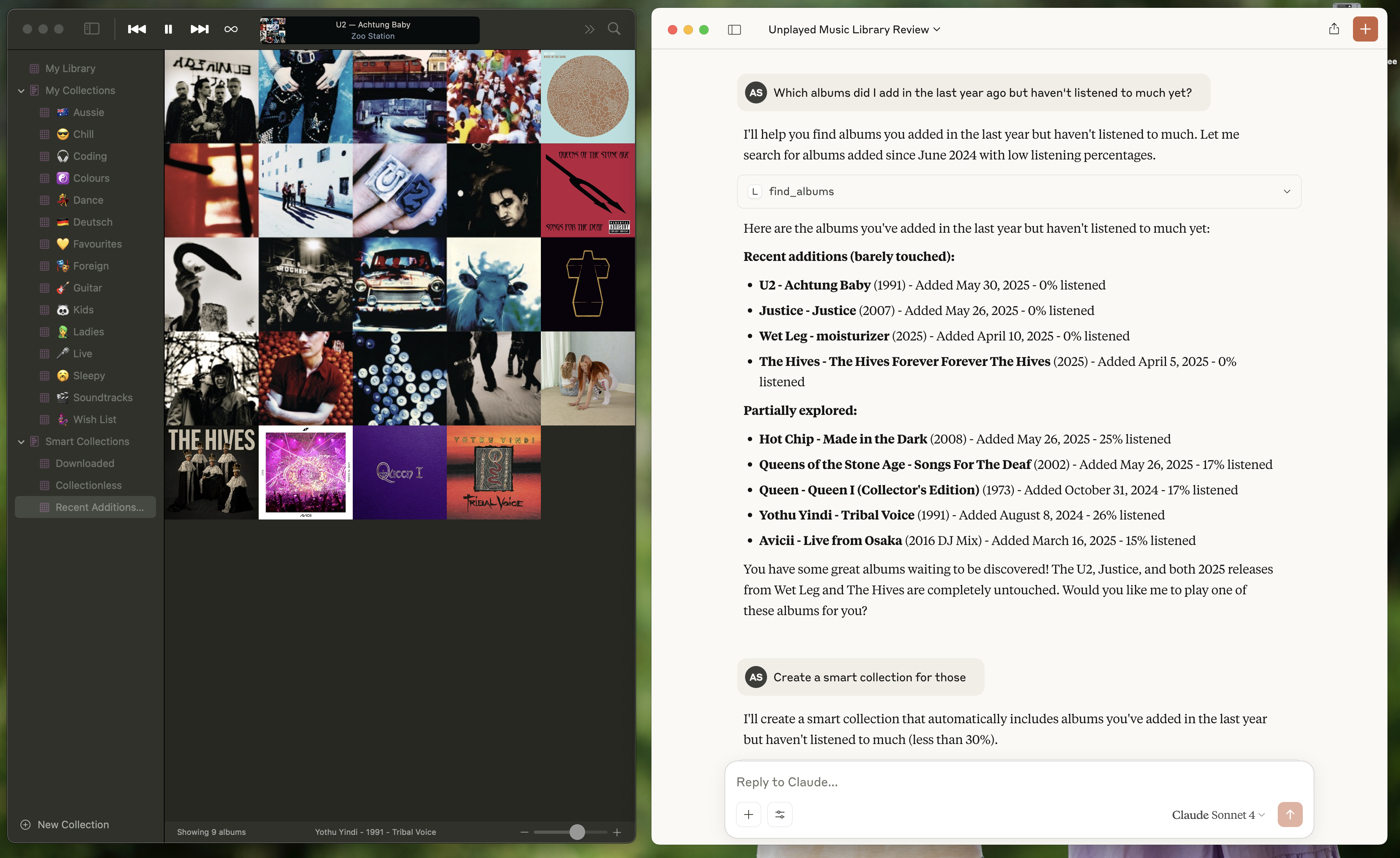The image size is (1400, 858).
Task: Focus the Reply to Claude input field
Action: 1019,782
